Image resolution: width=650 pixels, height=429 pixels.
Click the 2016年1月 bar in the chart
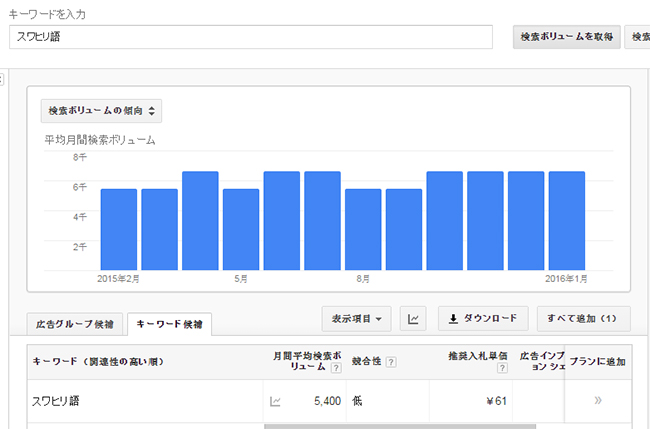pos(567,221)
